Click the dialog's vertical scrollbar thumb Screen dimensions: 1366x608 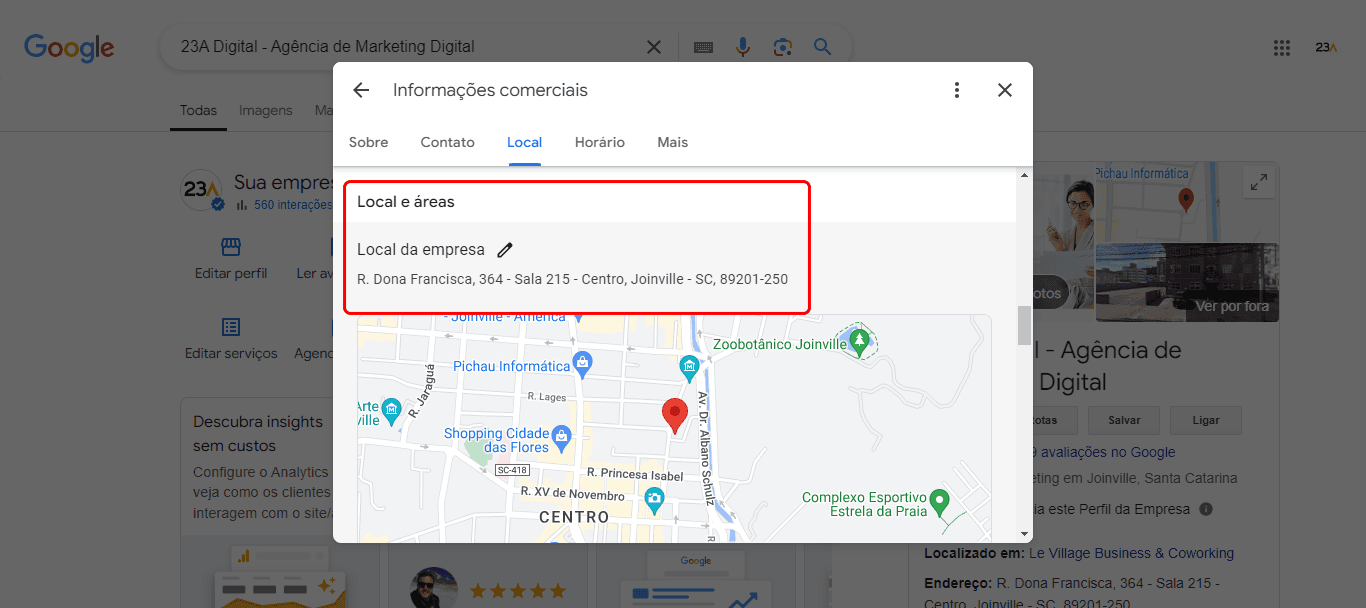click(1024, 325)
